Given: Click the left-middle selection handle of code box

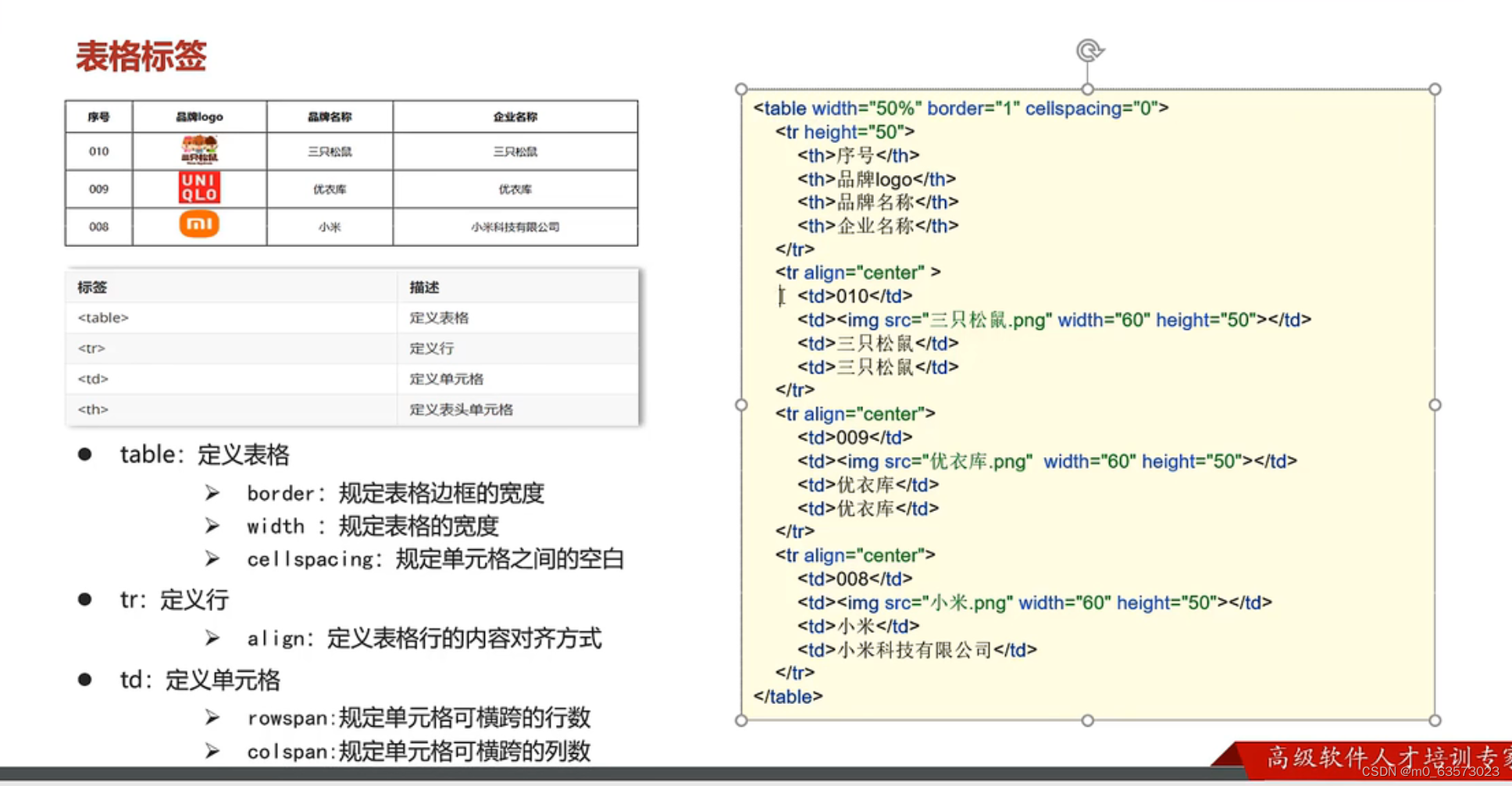Looking at the screenshot, I should coord(740,405).
